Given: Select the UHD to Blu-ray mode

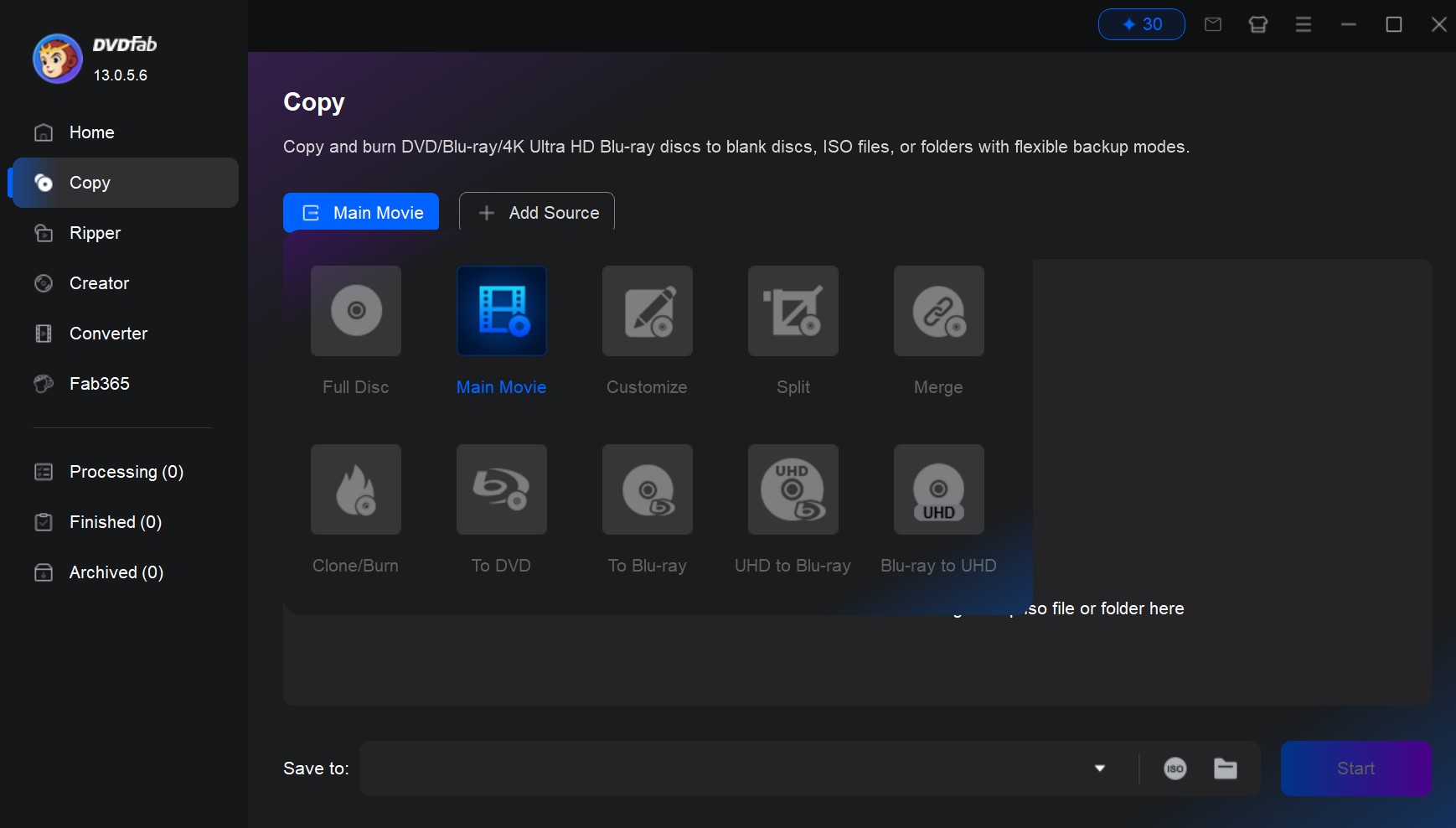Looking at the screenshot, I should pyautogui.click(x=792, y=509).
